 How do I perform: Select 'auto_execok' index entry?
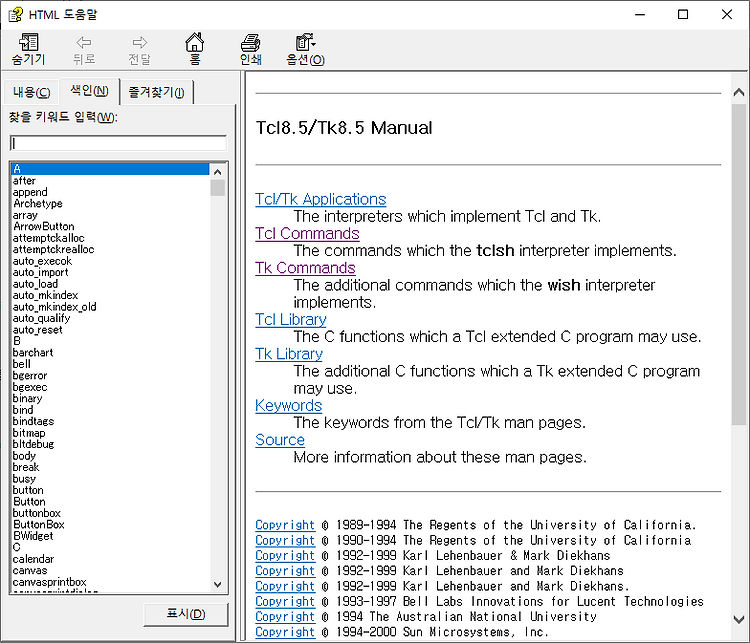(42, 261)
